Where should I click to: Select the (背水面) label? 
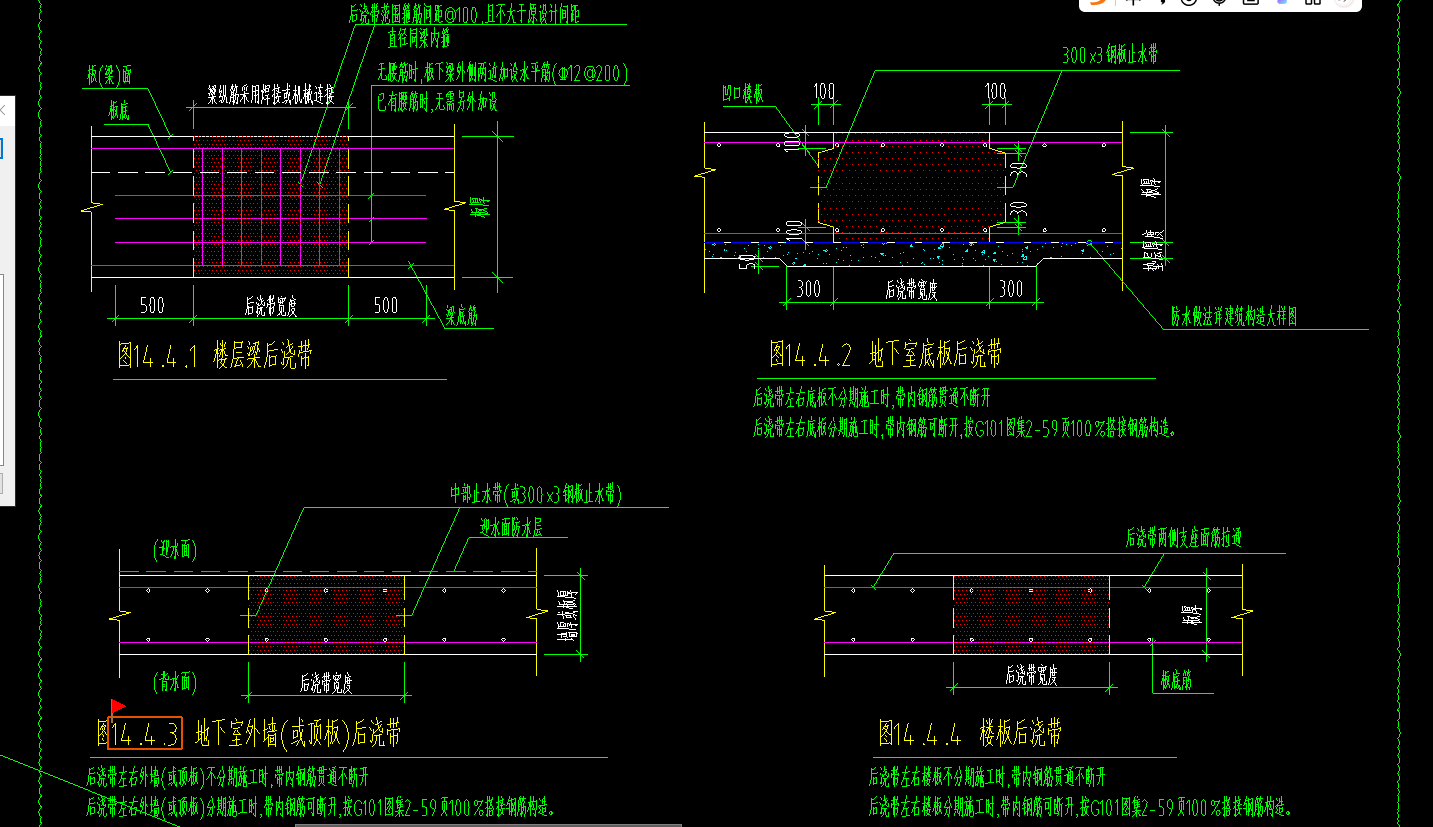pos(175,683)
